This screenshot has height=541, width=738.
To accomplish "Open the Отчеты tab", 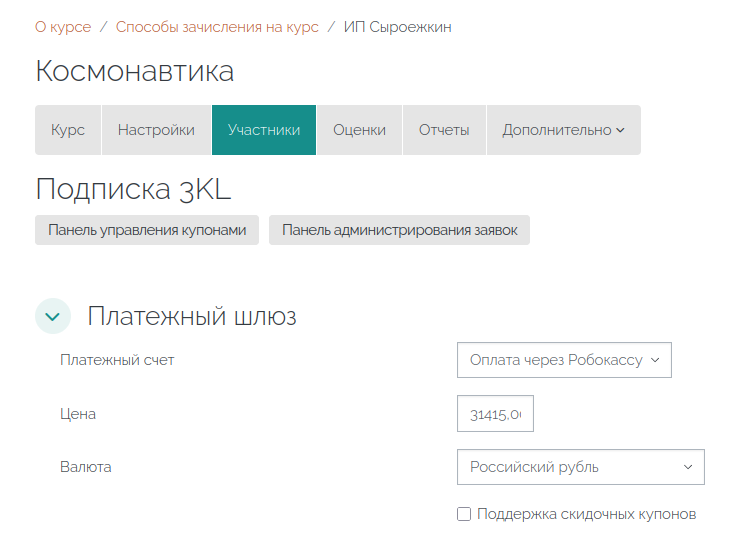I will tap(444, 130).
